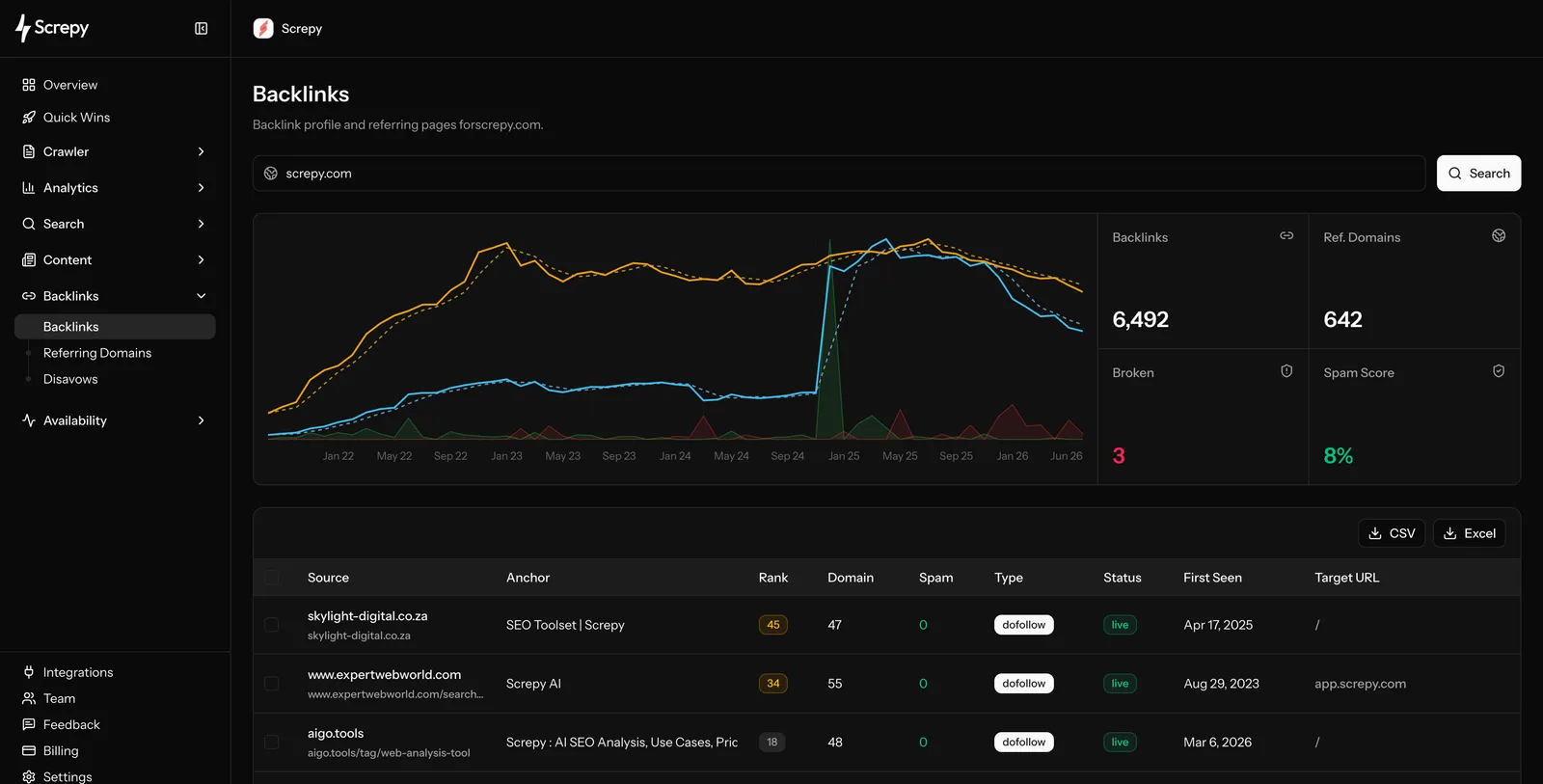The width and height of the screenshot is (1543, 784).
Task: Check the skylight-digital.co.za row checkbox
Action: pos(272,625)
